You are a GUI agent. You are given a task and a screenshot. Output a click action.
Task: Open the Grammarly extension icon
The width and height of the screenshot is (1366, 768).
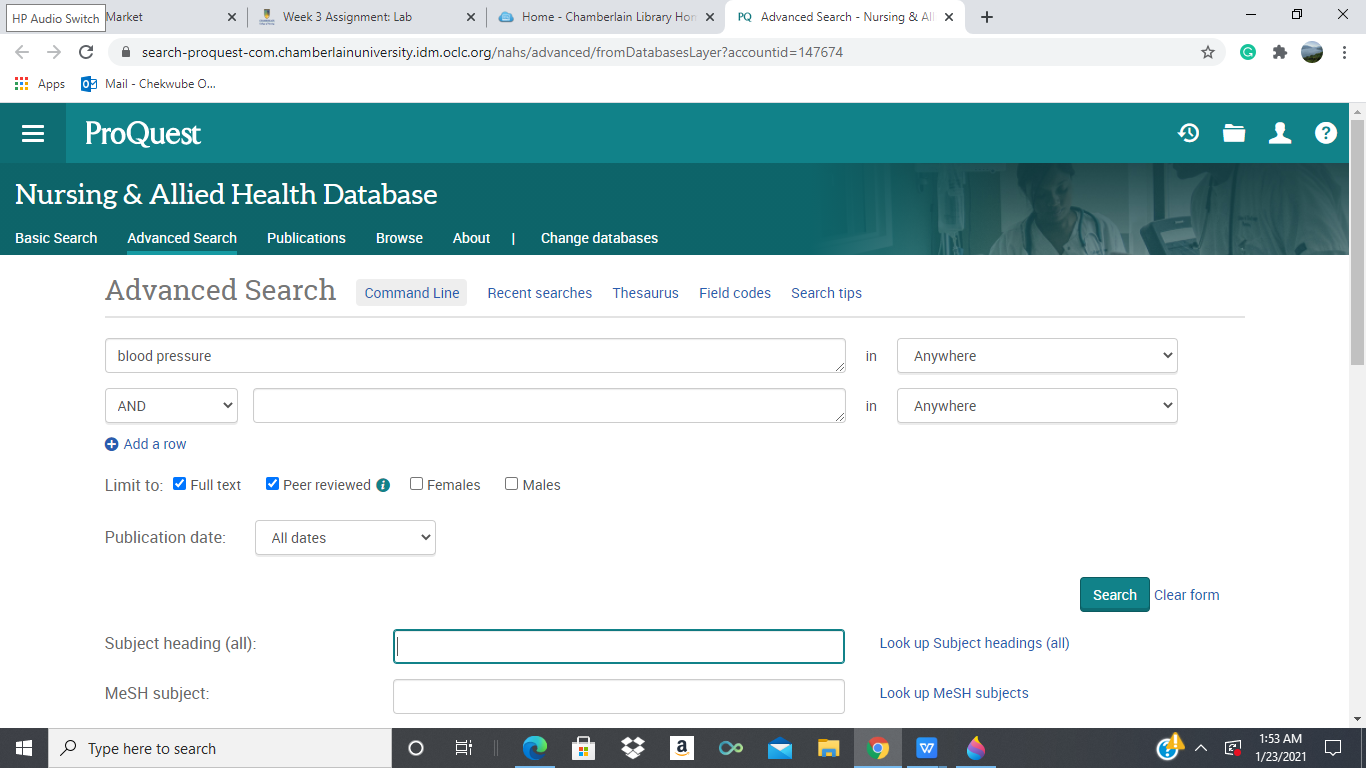click(x=1248, y=52)
